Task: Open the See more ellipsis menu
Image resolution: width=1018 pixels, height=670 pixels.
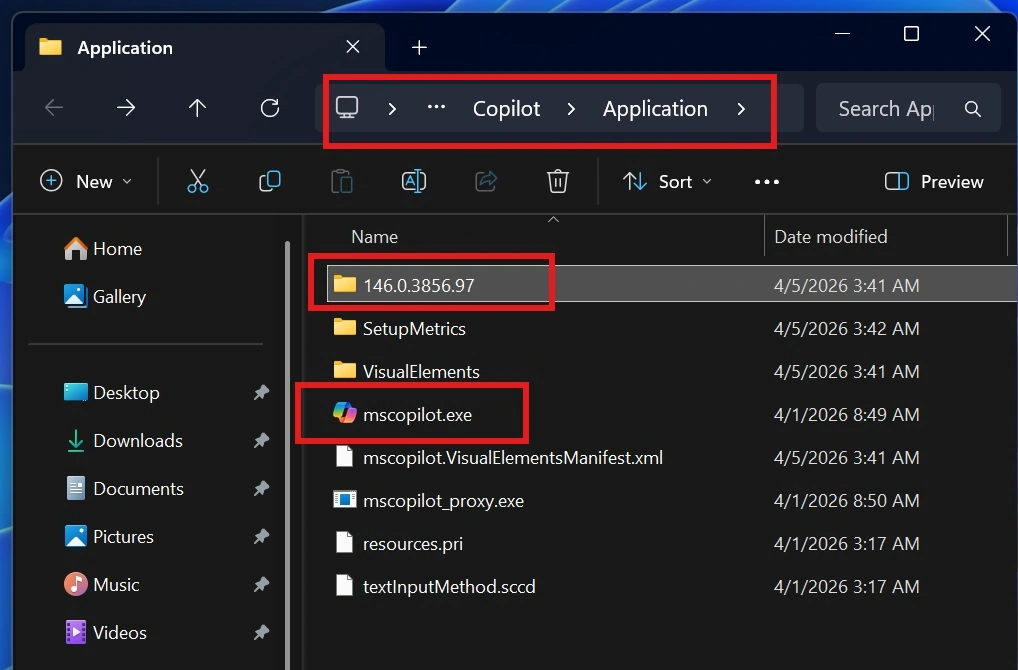Action: [766, 181]
